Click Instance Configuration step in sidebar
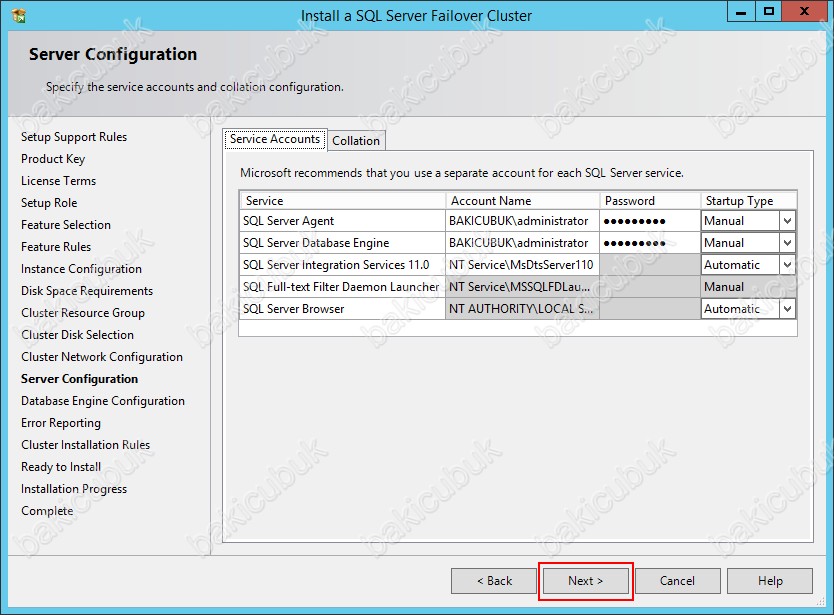The width and height of the screenshot is (834, 615). coord(81,269)
